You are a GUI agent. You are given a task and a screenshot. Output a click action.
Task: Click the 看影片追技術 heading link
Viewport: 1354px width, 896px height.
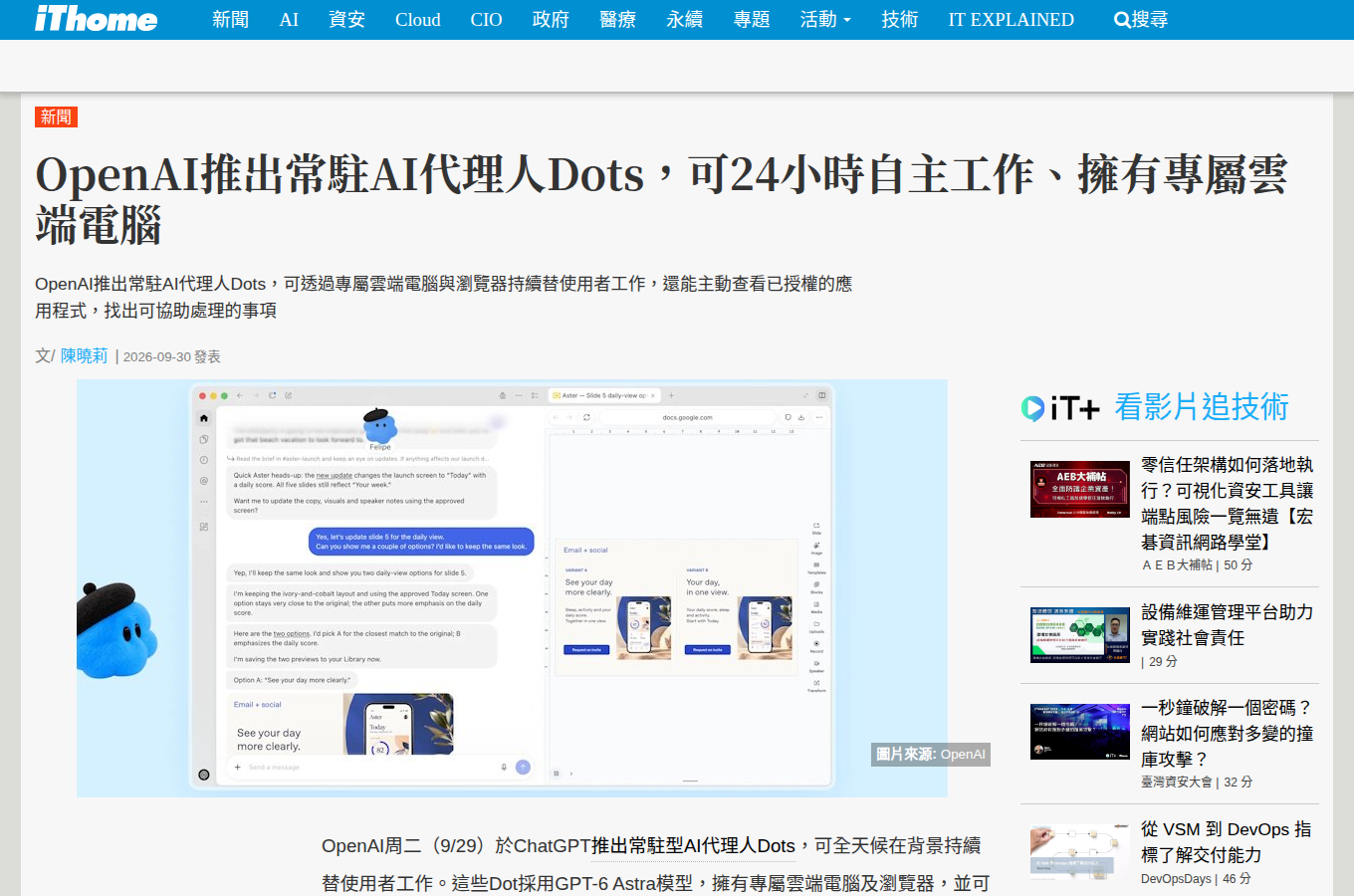(x=1202, y=407)
